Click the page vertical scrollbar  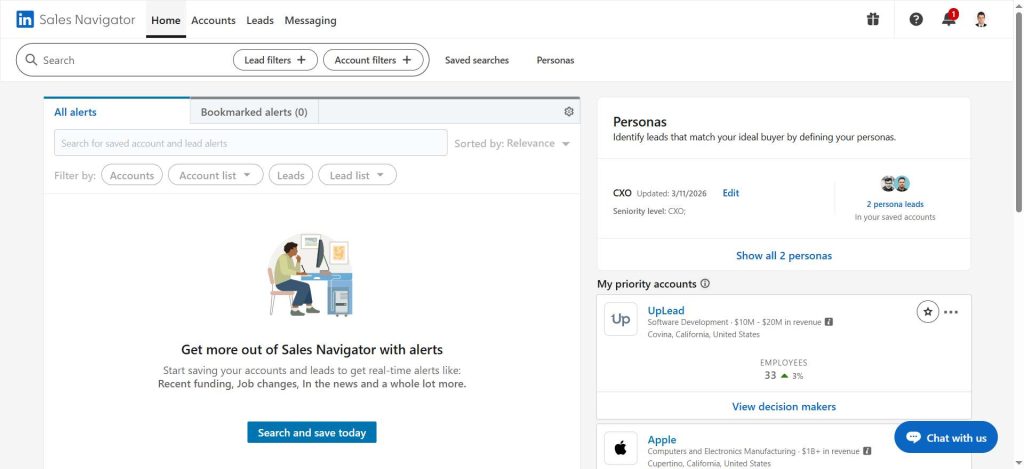(x=1018, y=111)
